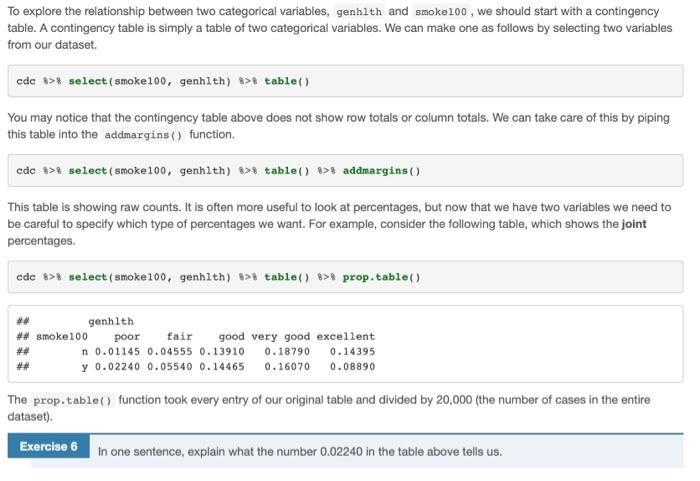
Task: Click the table value 0.01145
Action: (117, 351)
